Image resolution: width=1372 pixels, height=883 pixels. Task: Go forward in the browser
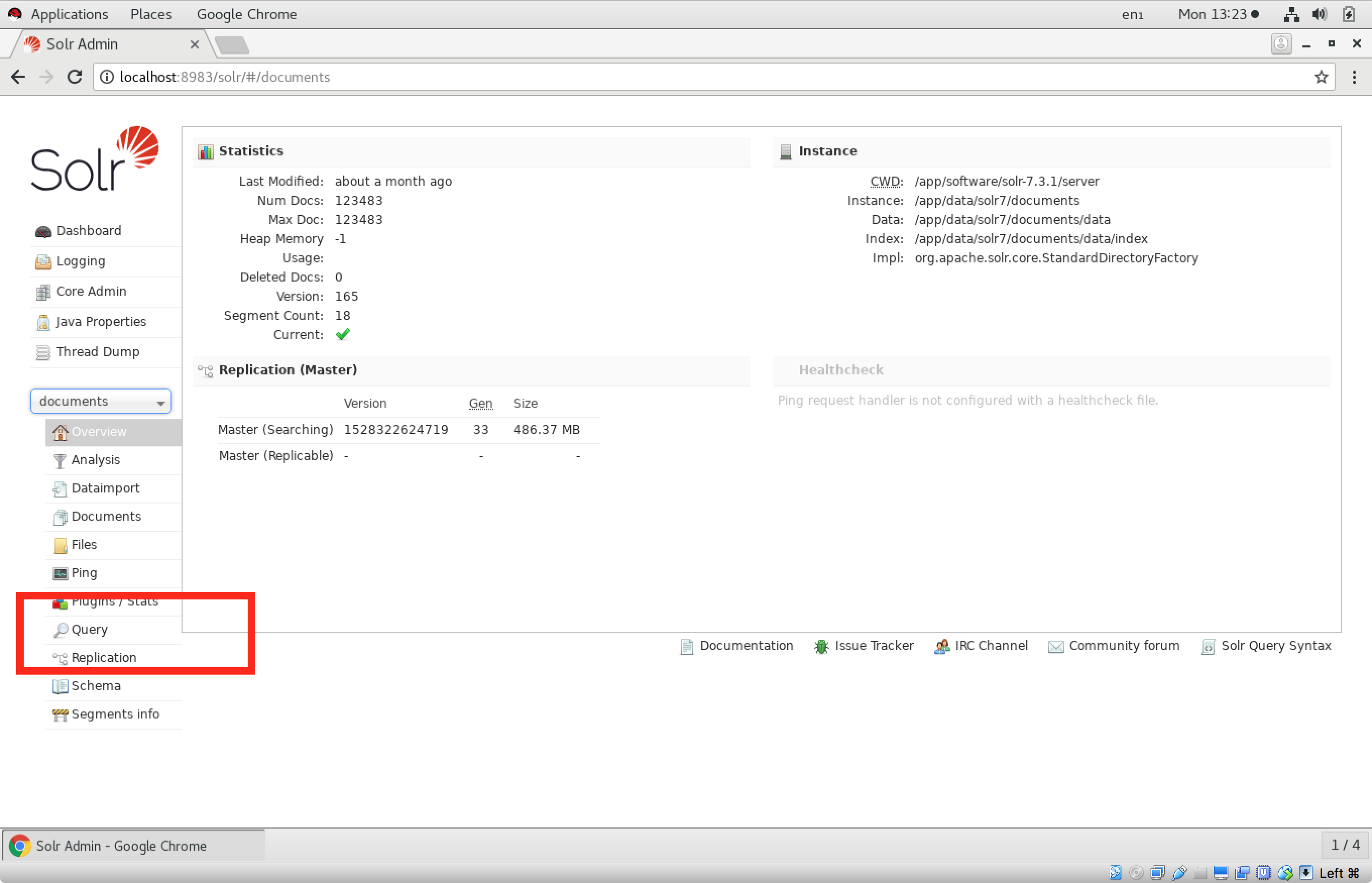pyautogui.click(x=46, y=77)
